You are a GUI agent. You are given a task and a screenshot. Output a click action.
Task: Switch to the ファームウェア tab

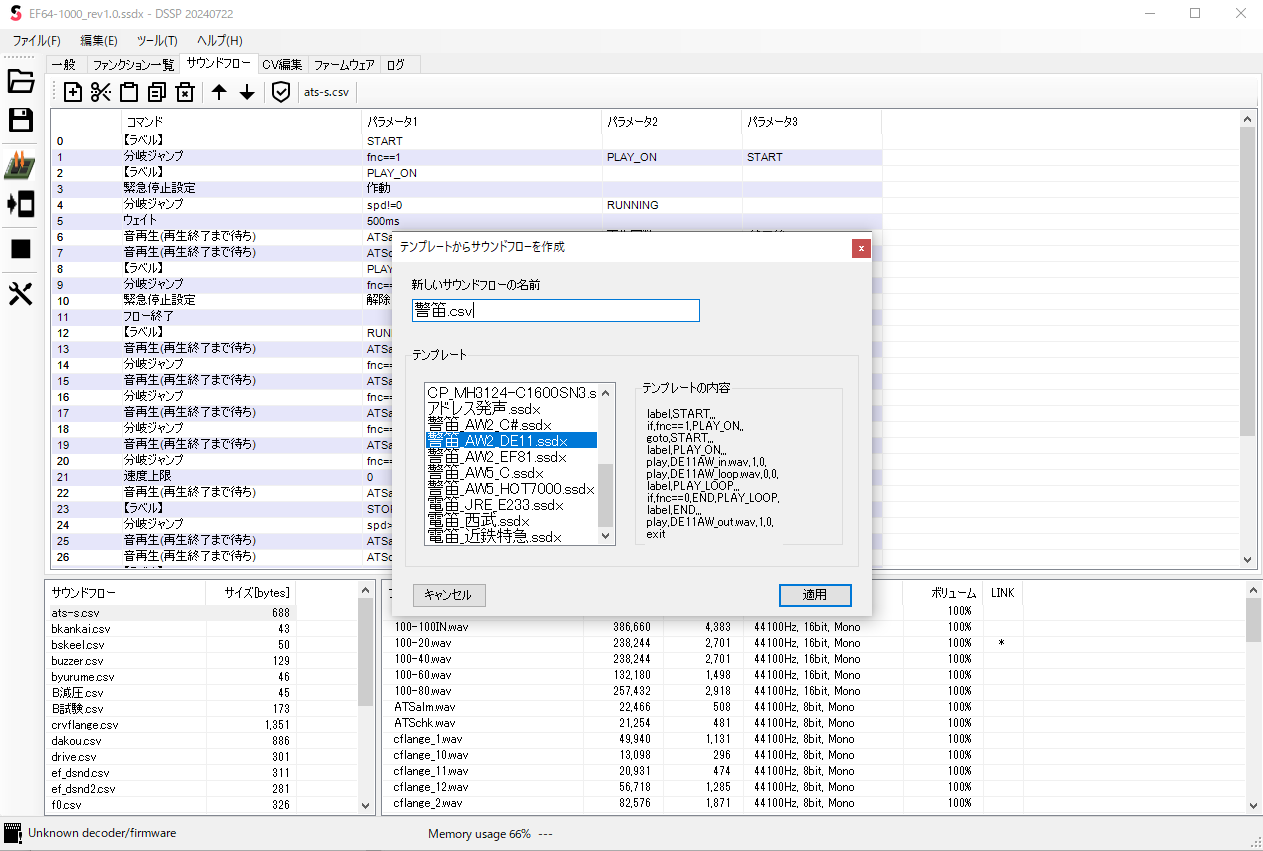tap(344, 65)
